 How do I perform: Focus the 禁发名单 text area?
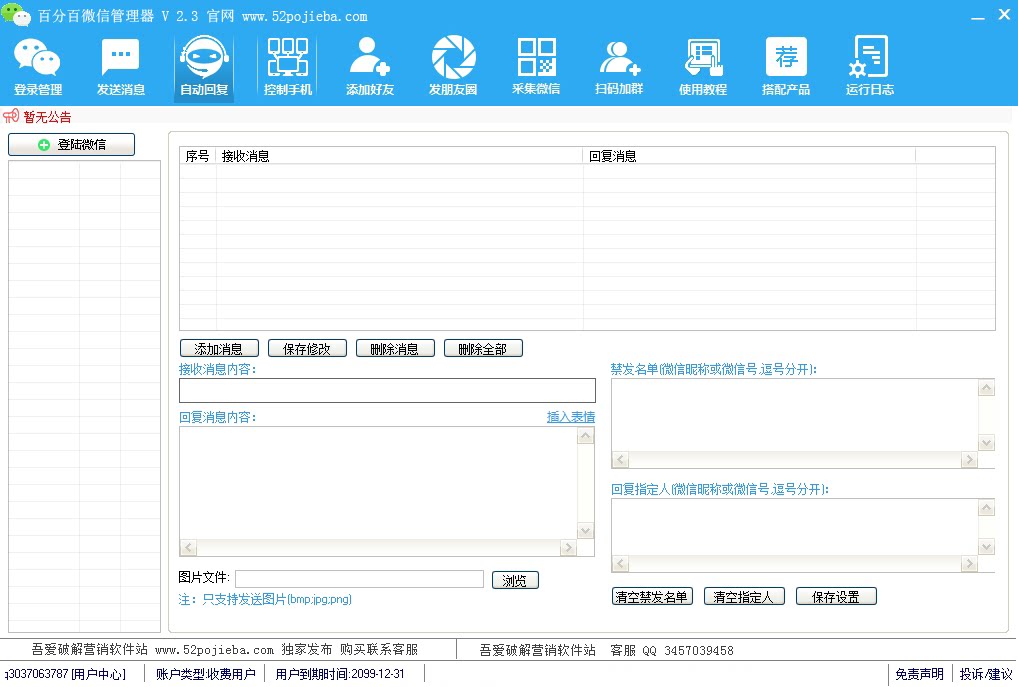(x=795, y=415)
